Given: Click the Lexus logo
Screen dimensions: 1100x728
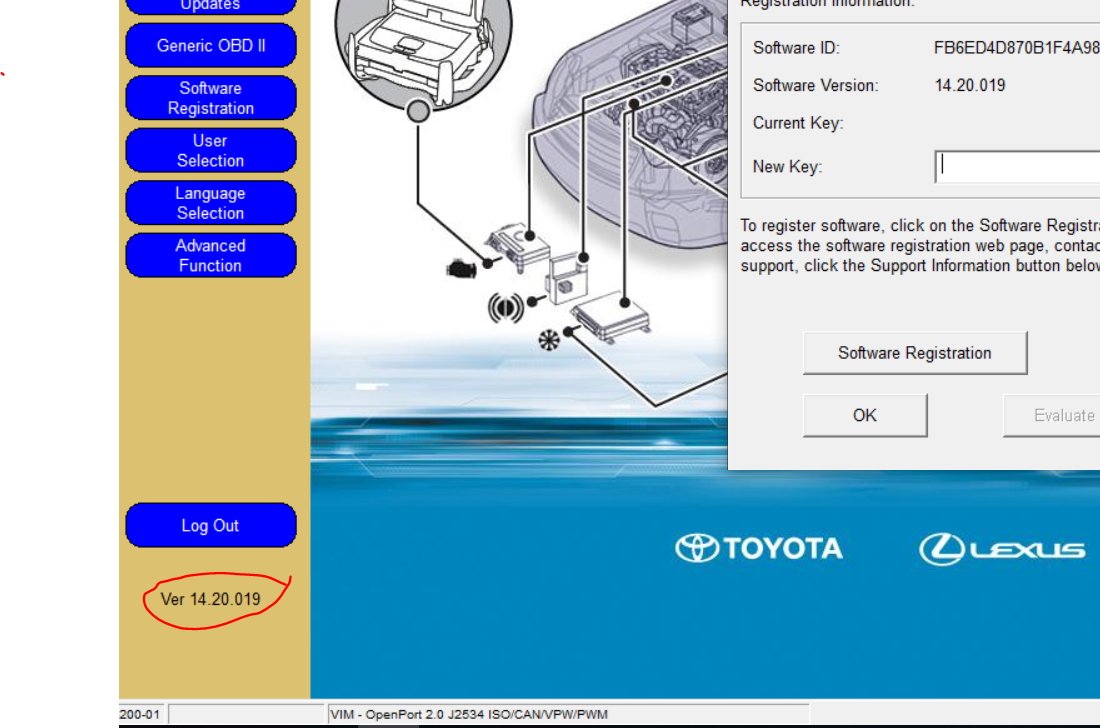Looking at the screenshot, I should click(x=1002, y=549).
